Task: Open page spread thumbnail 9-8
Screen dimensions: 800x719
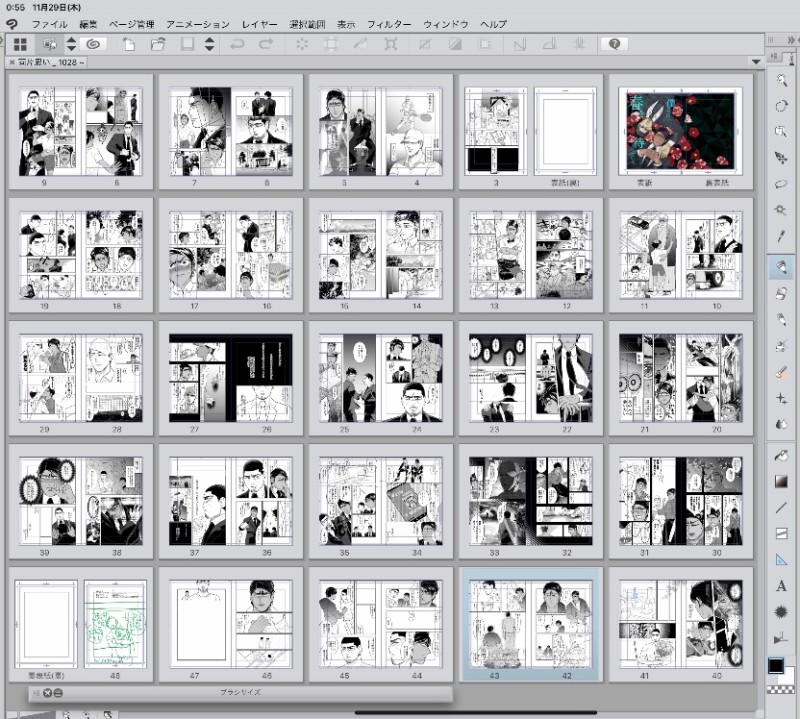Action: [81, 132]
